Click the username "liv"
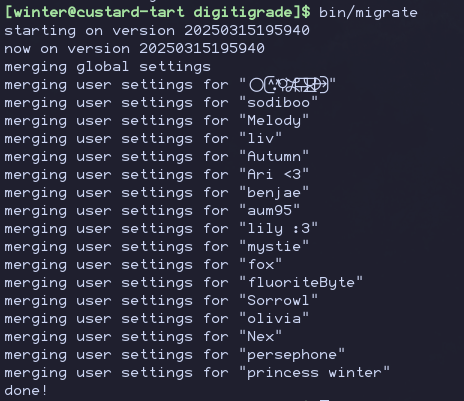This screenshot has width=464, height=401. (260, 139)
